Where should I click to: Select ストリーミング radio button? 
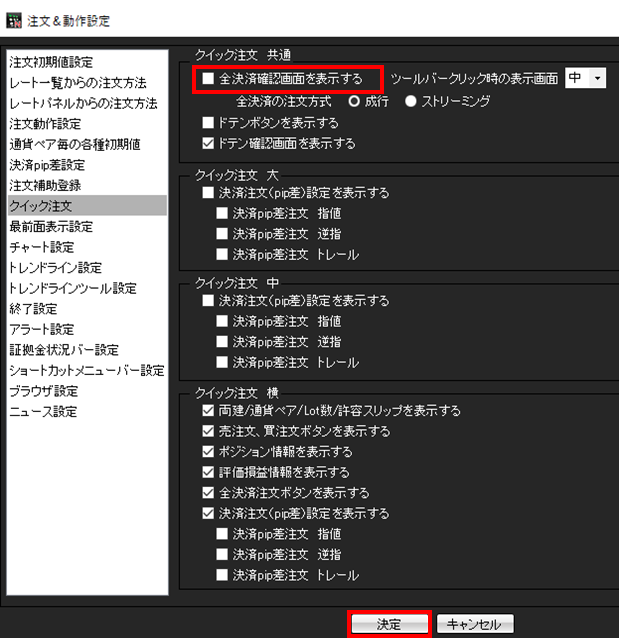411,101
